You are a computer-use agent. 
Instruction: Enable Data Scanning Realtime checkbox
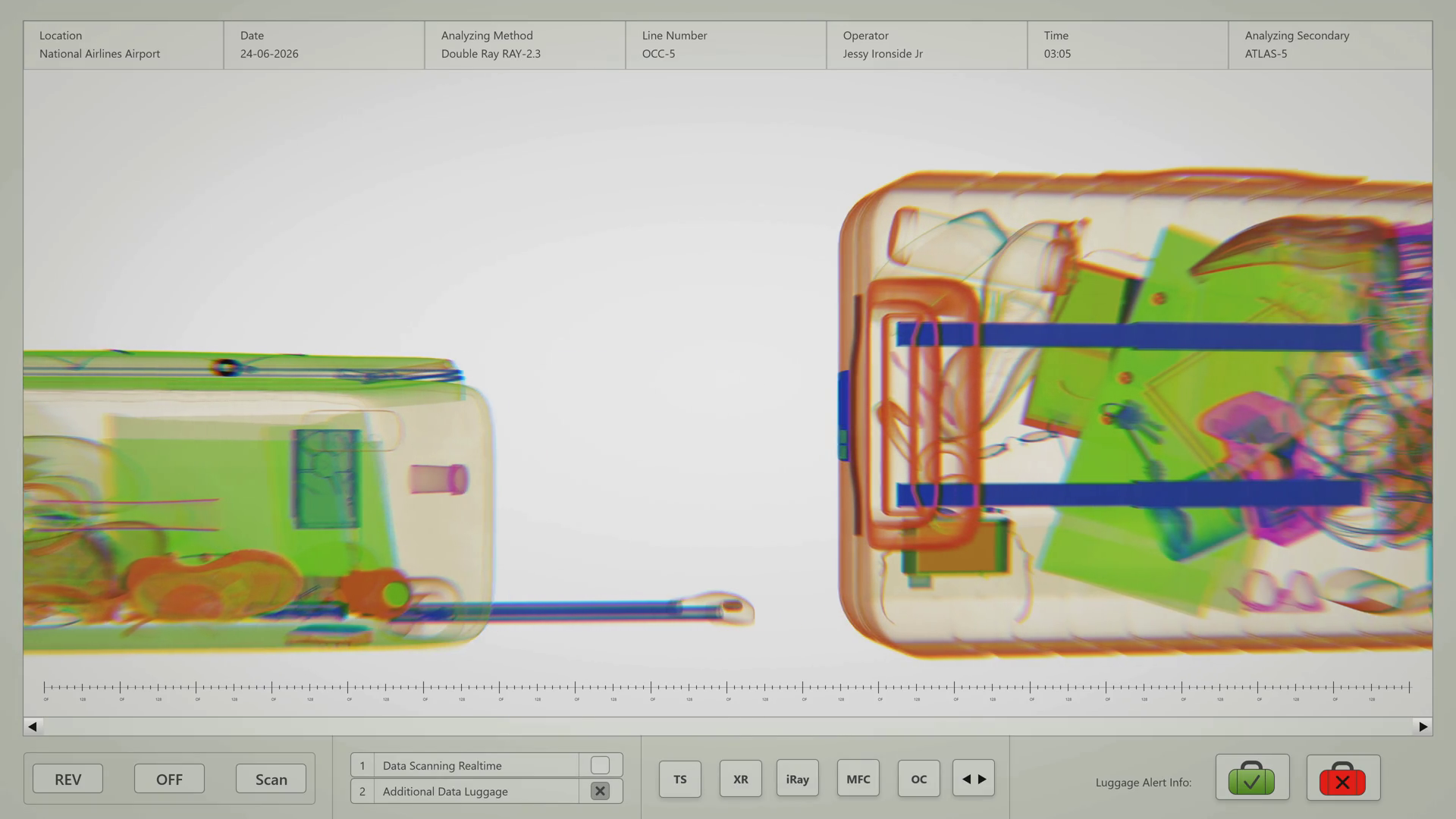(x=600, y=765)
